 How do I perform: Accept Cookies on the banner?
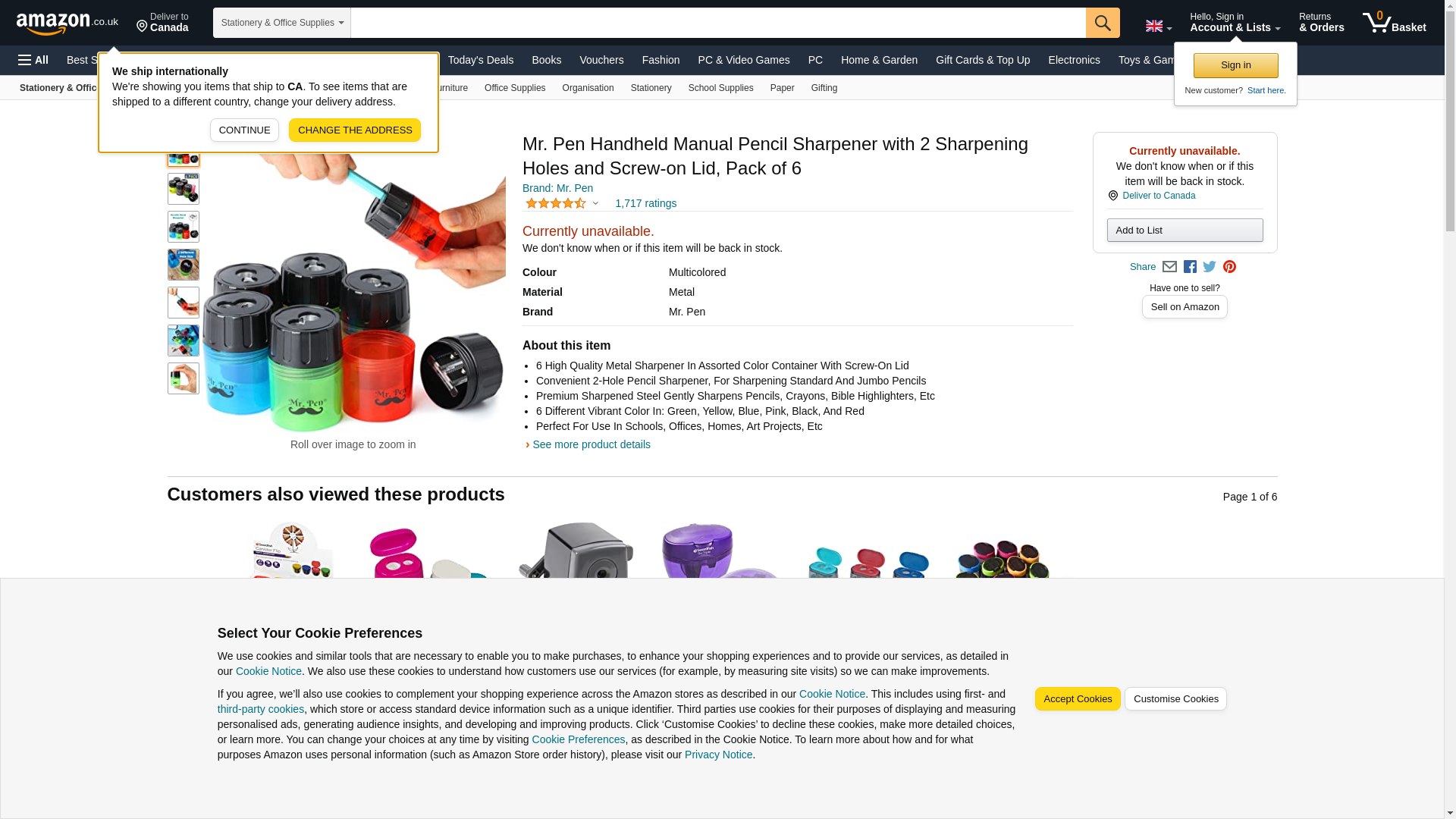pyautogui.click(x=1077, y=698)
